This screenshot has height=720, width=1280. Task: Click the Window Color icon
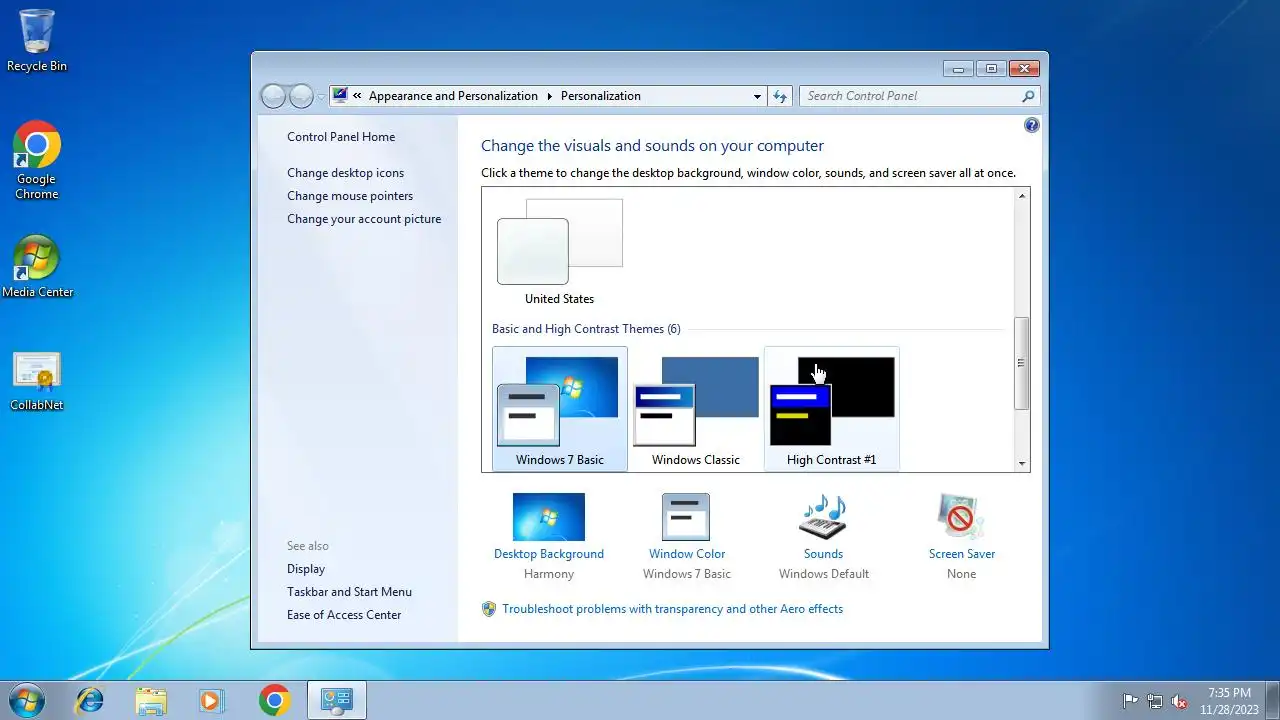(686, 517)
